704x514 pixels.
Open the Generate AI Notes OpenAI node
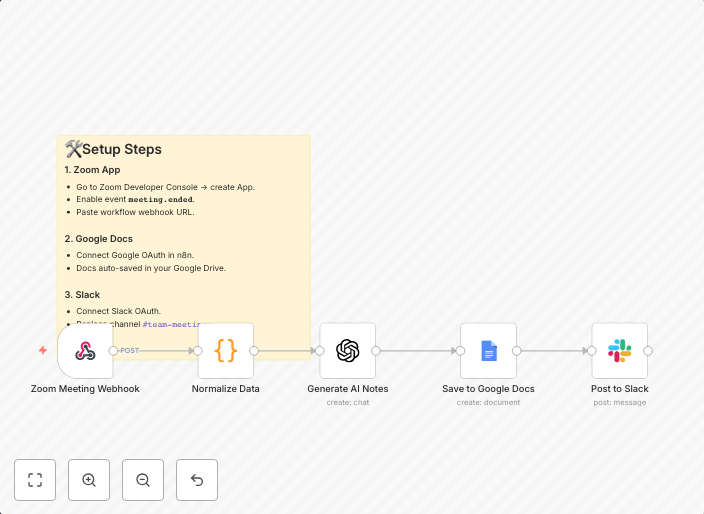(x=348, y=351)
